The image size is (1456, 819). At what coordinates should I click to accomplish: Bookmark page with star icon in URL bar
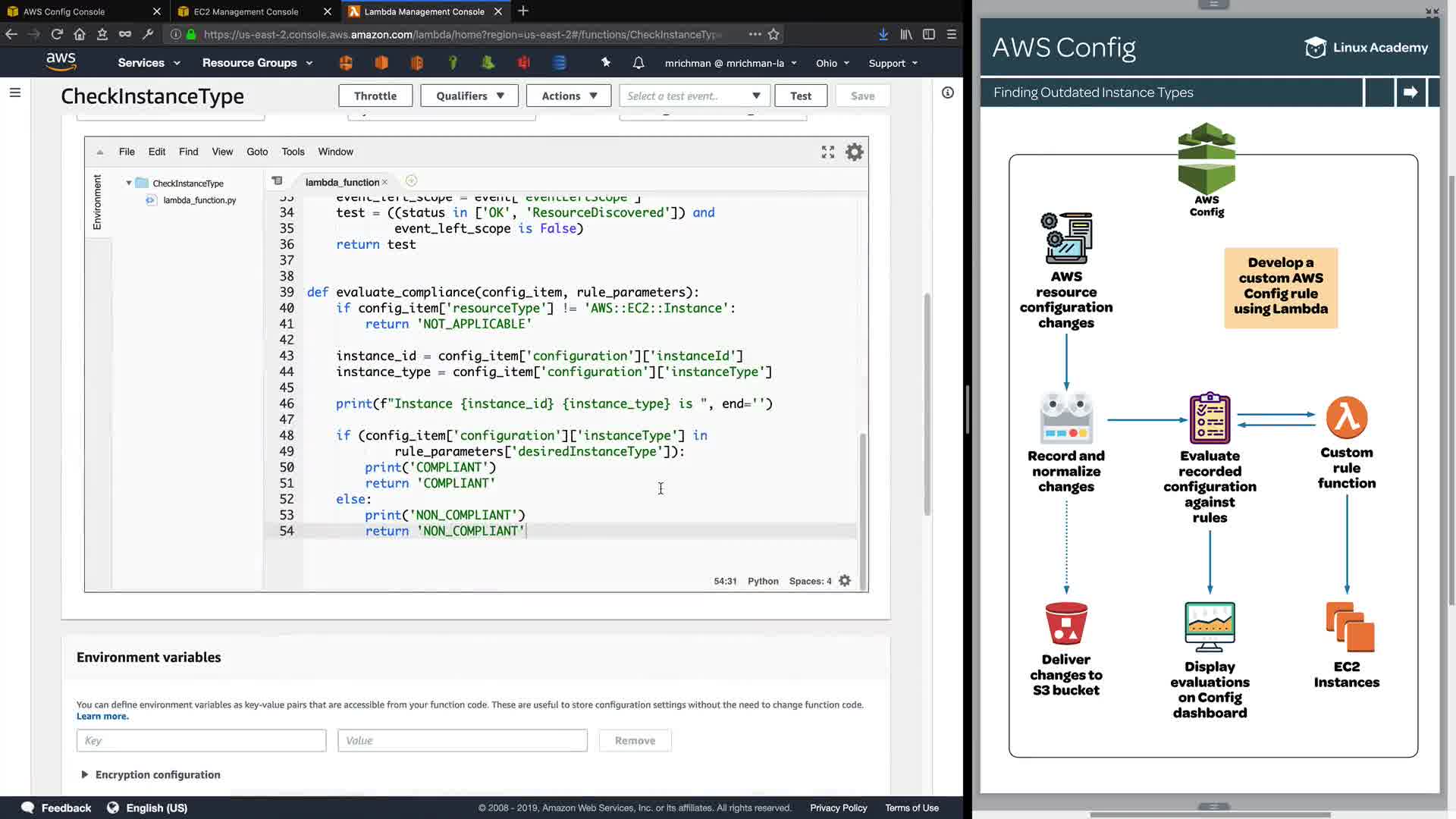773,34
